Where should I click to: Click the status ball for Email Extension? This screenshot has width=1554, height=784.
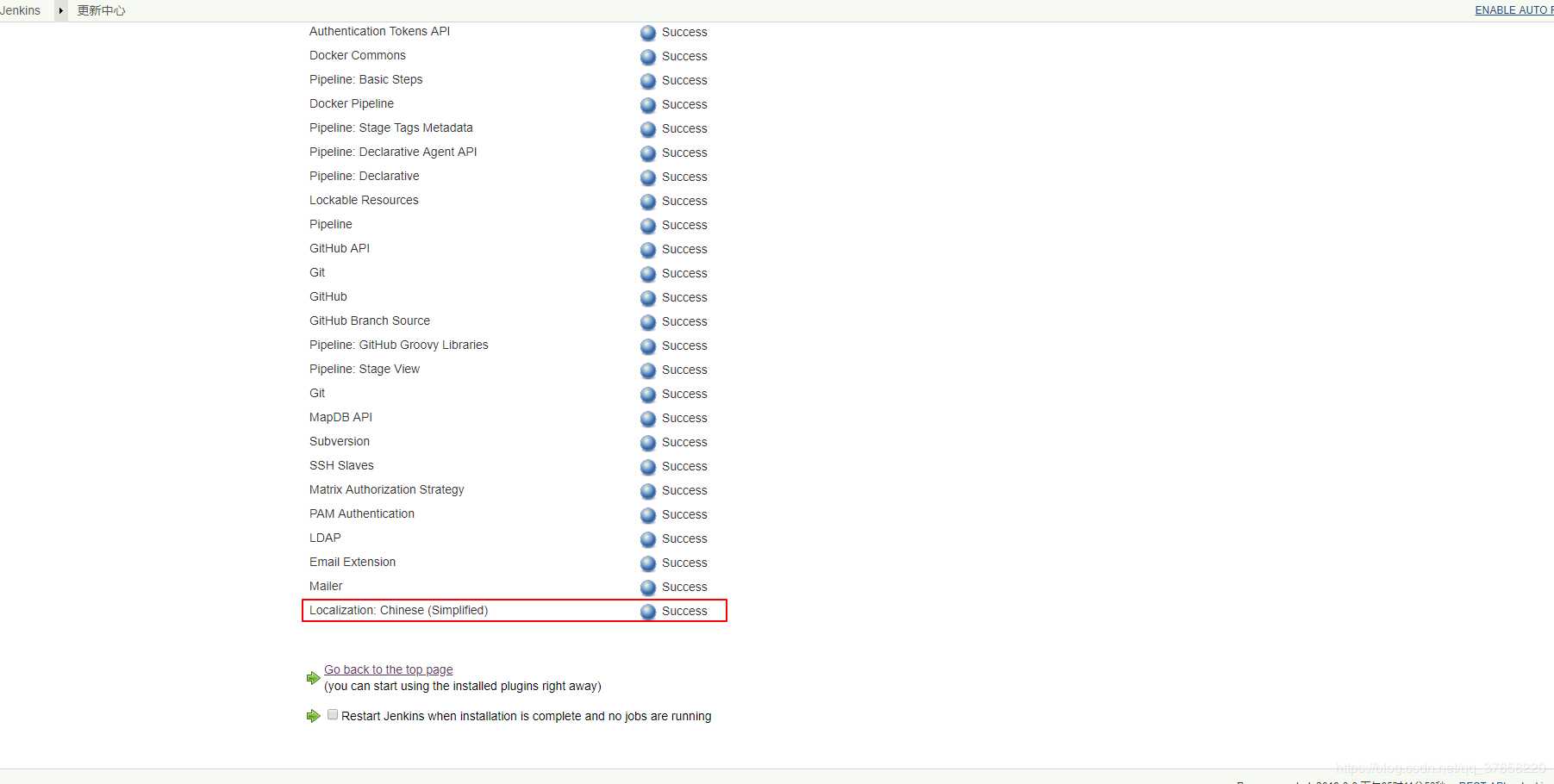tap(648, 563)
